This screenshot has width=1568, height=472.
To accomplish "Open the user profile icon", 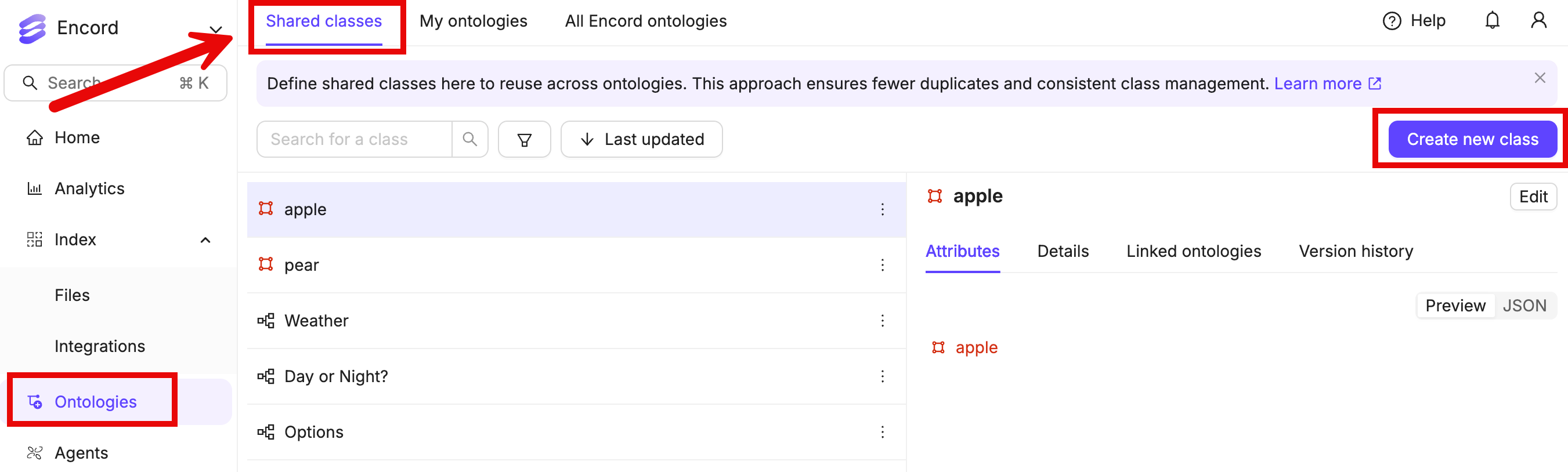I will [1538, 21].
